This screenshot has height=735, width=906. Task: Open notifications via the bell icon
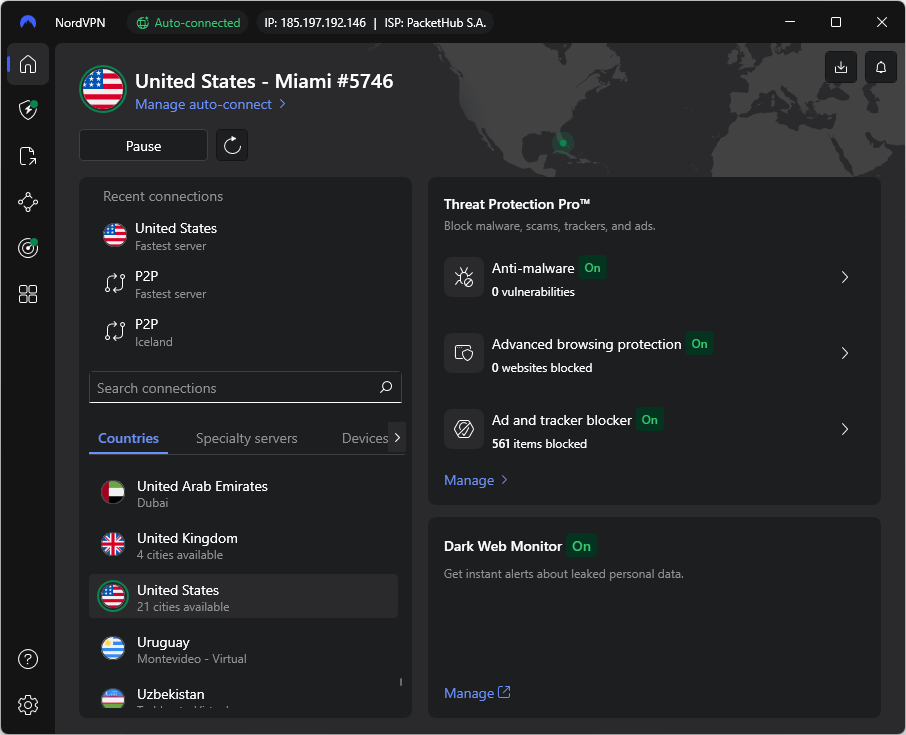coord(880,67)
